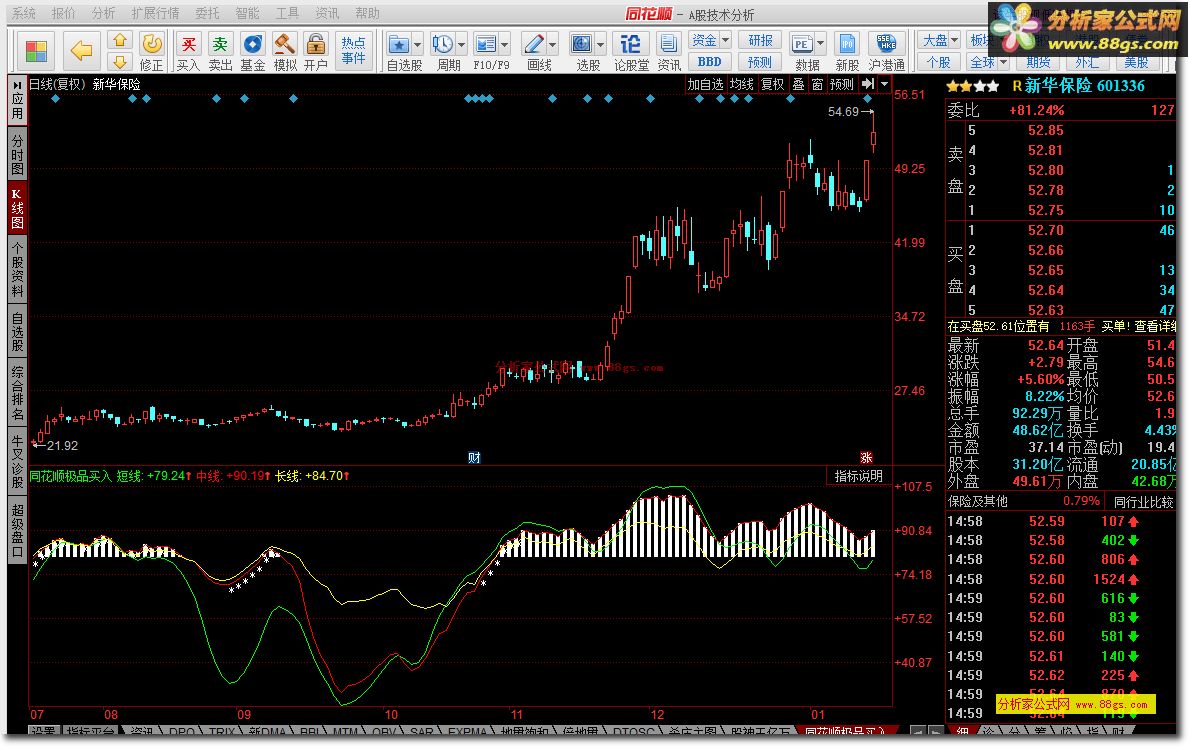1190x747 pixels.
Task: Click the yellow down arrow icon
Action: point(119,61)
